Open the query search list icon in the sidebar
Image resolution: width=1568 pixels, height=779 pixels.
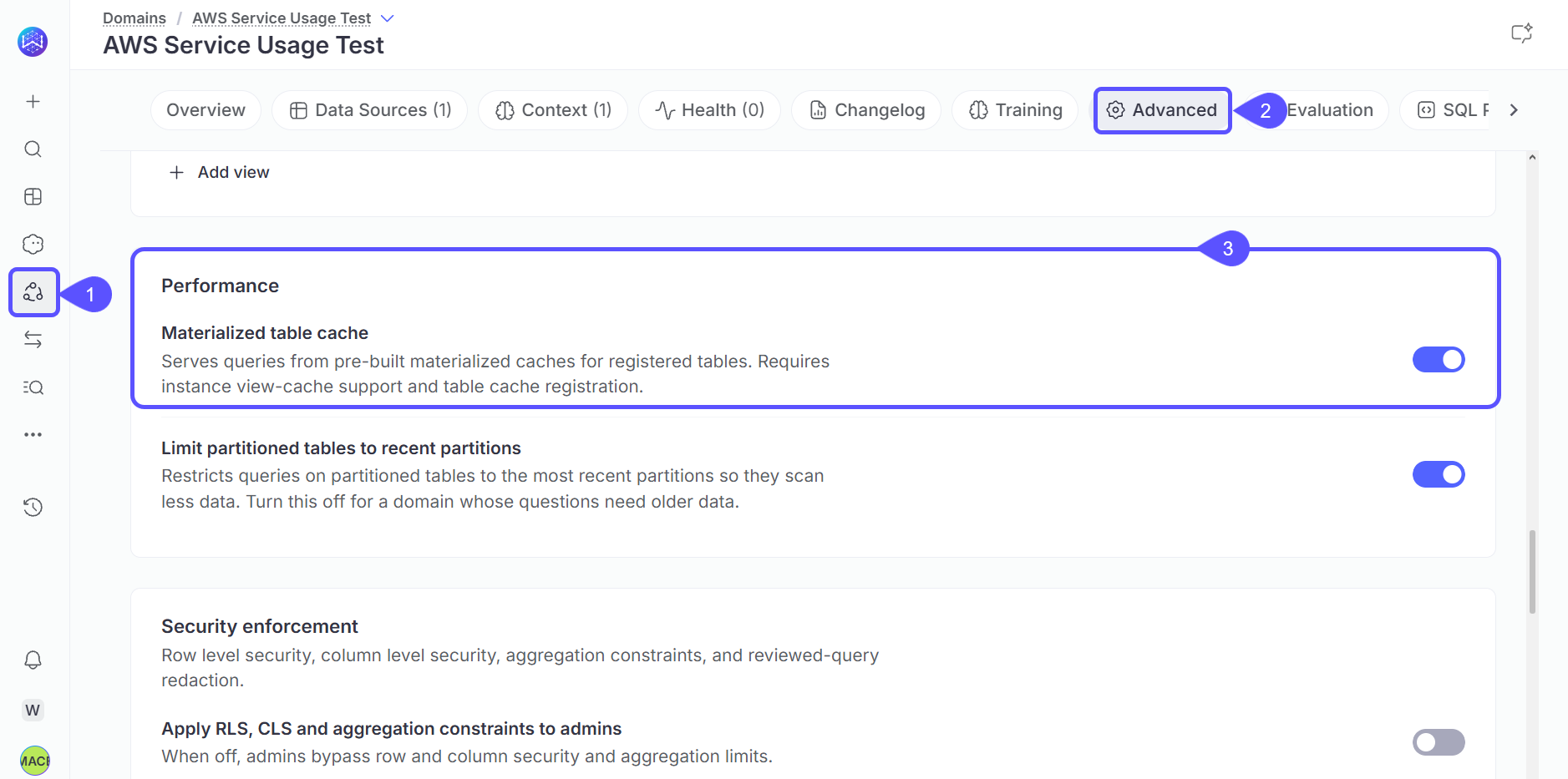[x=33, y=387]
